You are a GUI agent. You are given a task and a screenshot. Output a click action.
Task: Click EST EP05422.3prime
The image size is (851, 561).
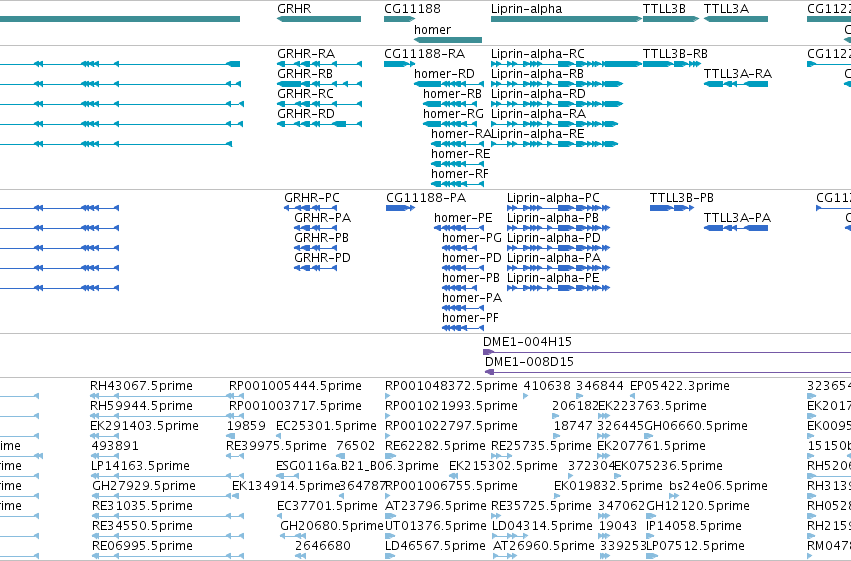(679, 386)
